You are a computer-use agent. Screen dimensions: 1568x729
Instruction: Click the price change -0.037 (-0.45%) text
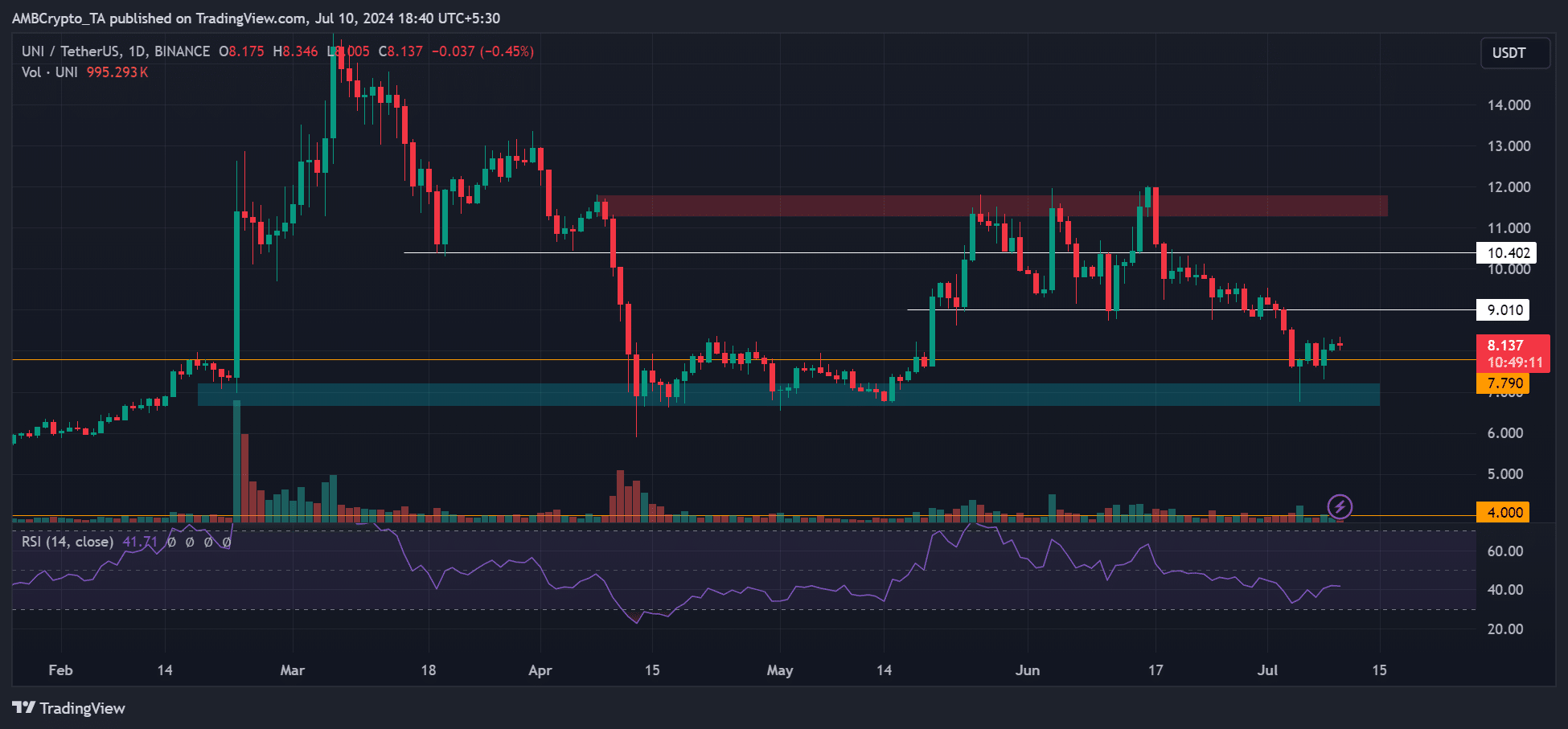point(482,51)
